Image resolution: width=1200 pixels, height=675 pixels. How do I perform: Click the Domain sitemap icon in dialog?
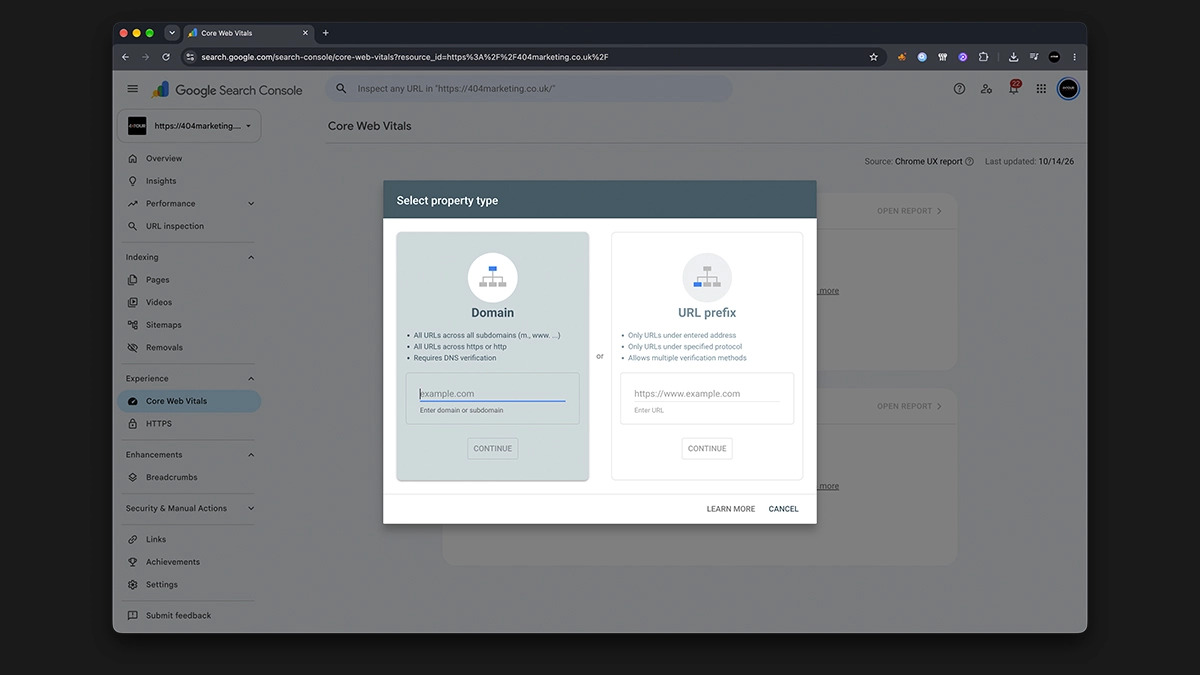[492, 277]
